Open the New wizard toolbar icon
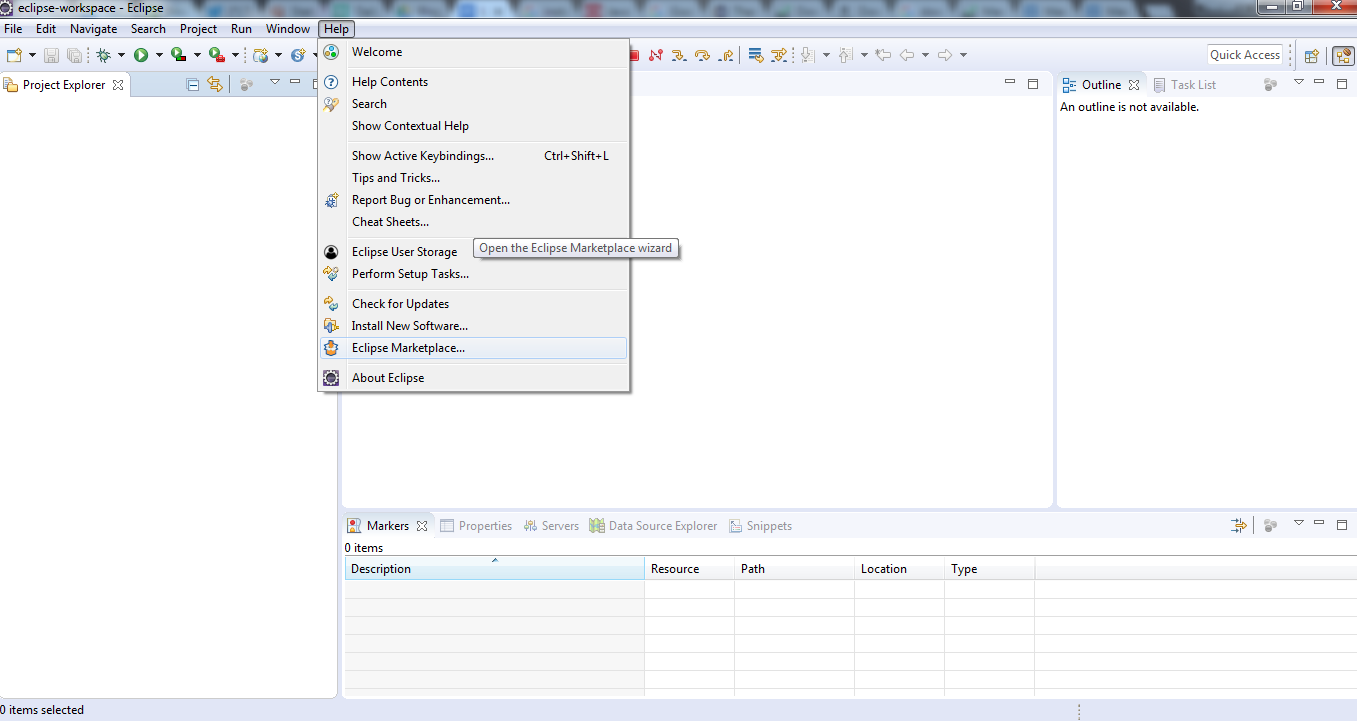Viewport: 1357px width, 721px height. [x=13, y=55]
